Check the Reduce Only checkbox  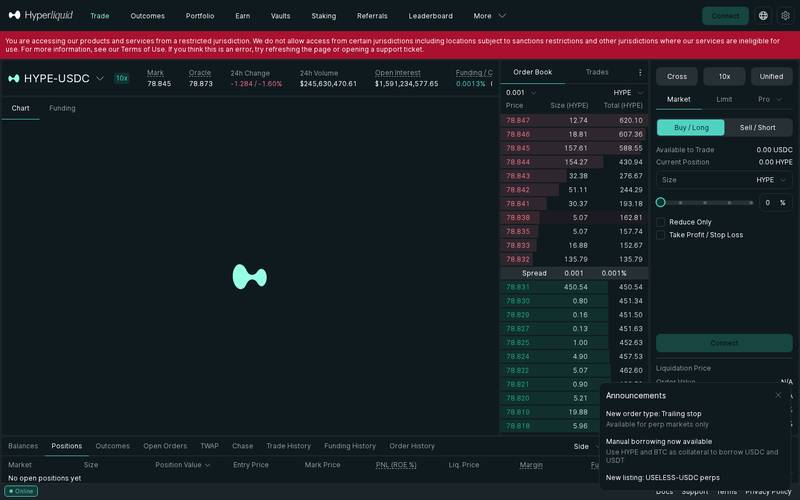pyautogui.click(x=661, y=222)
